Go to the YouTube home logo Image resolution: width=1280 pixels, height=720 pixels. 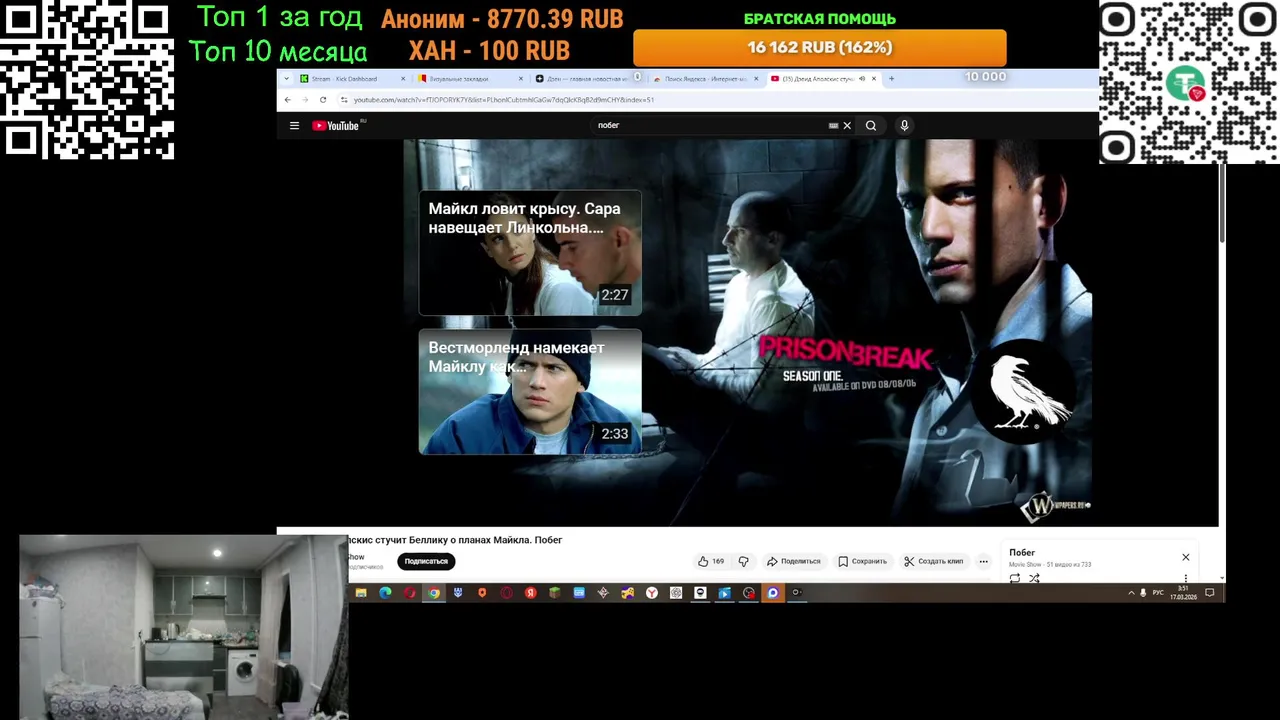pos(336,126)
